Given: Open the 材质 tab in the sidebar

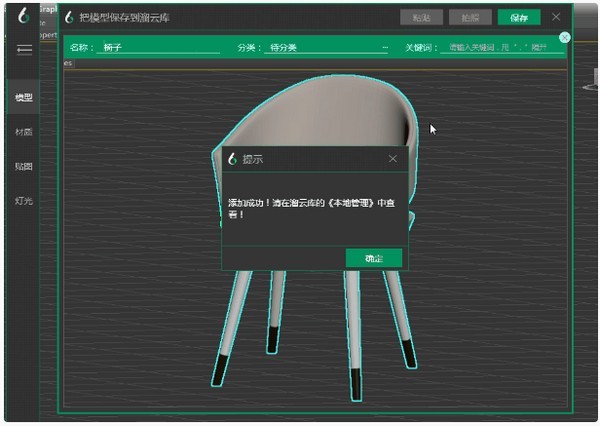Looking at the screenshot, I should 24,131.
